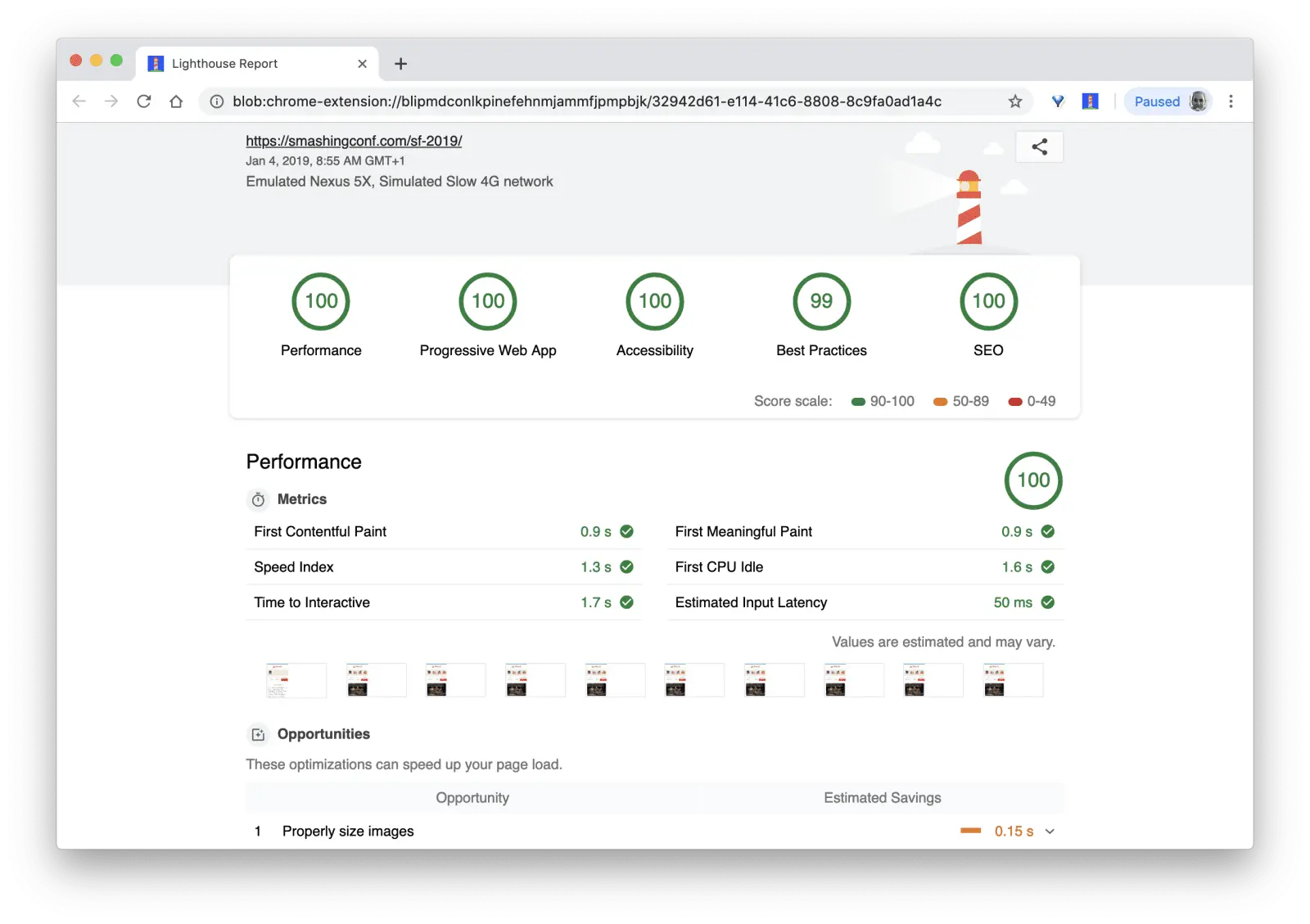The height and width of the screenshot is (924, 1310).
Task: Click the Time to Interactive metric label
Action: click(x=312, y=602)
